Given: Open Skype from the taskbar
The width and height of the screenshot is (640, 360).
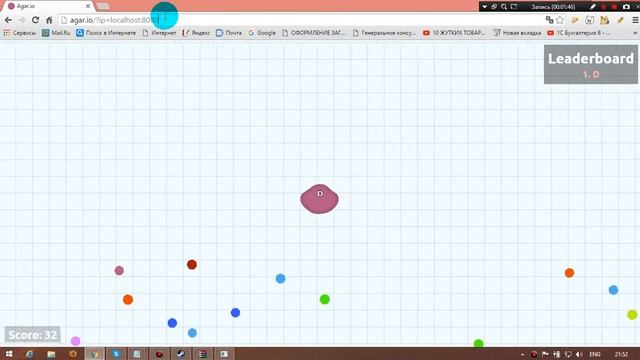Looking at the screenshot, I should [116, 354].
